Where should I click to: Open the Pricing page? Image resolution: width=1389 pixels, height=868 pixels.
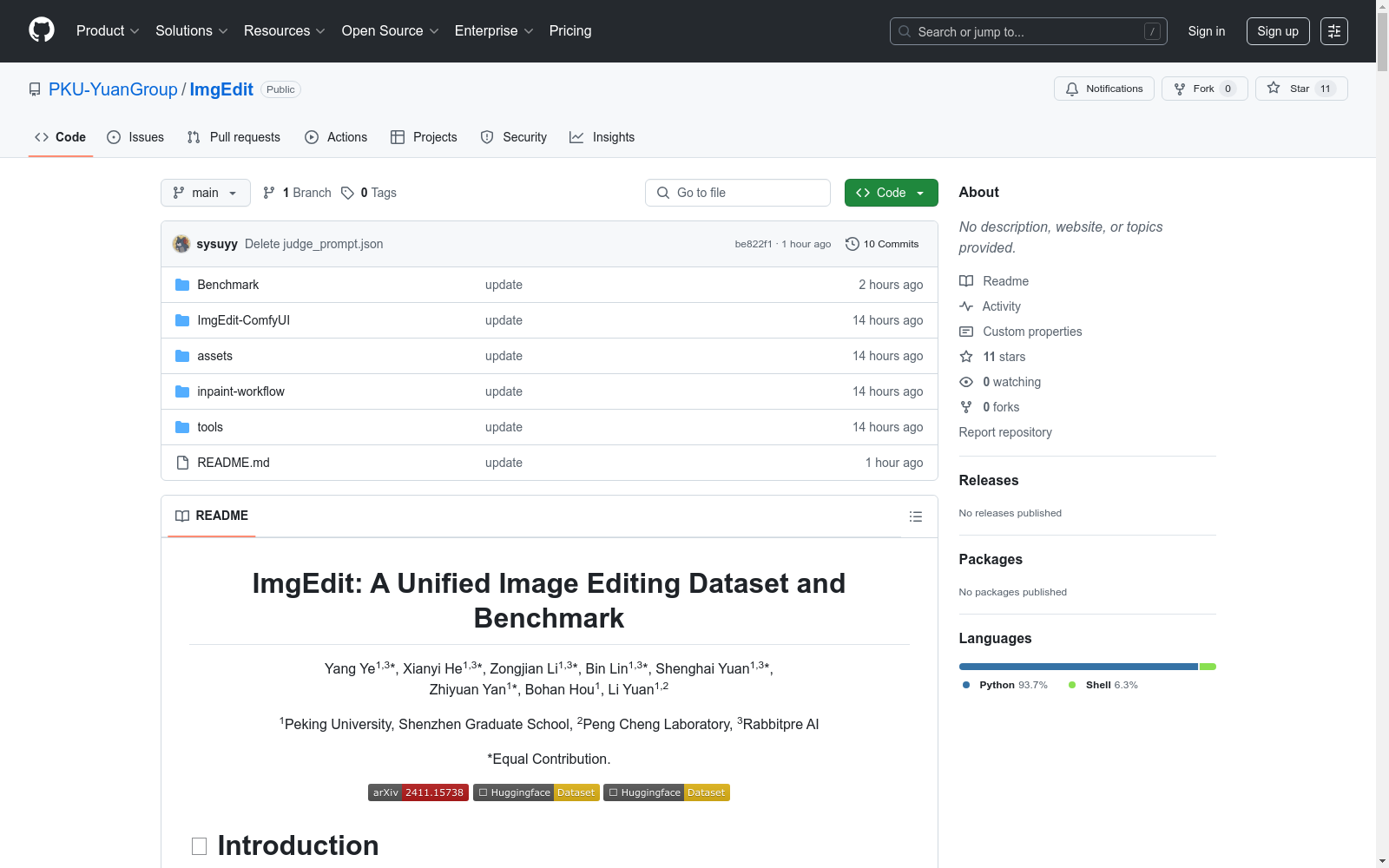pyautogui.click(x=570, y=31)
